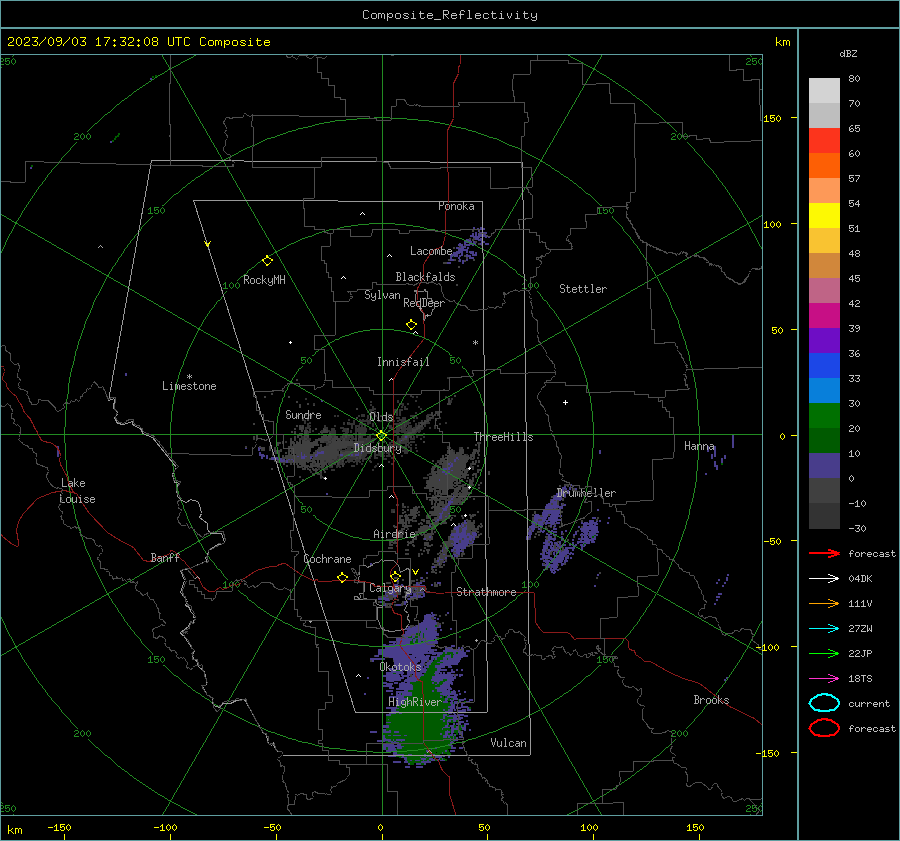
Task: Click the Innisfail city label
Action: pyautogui.click(x=403, y=362)
